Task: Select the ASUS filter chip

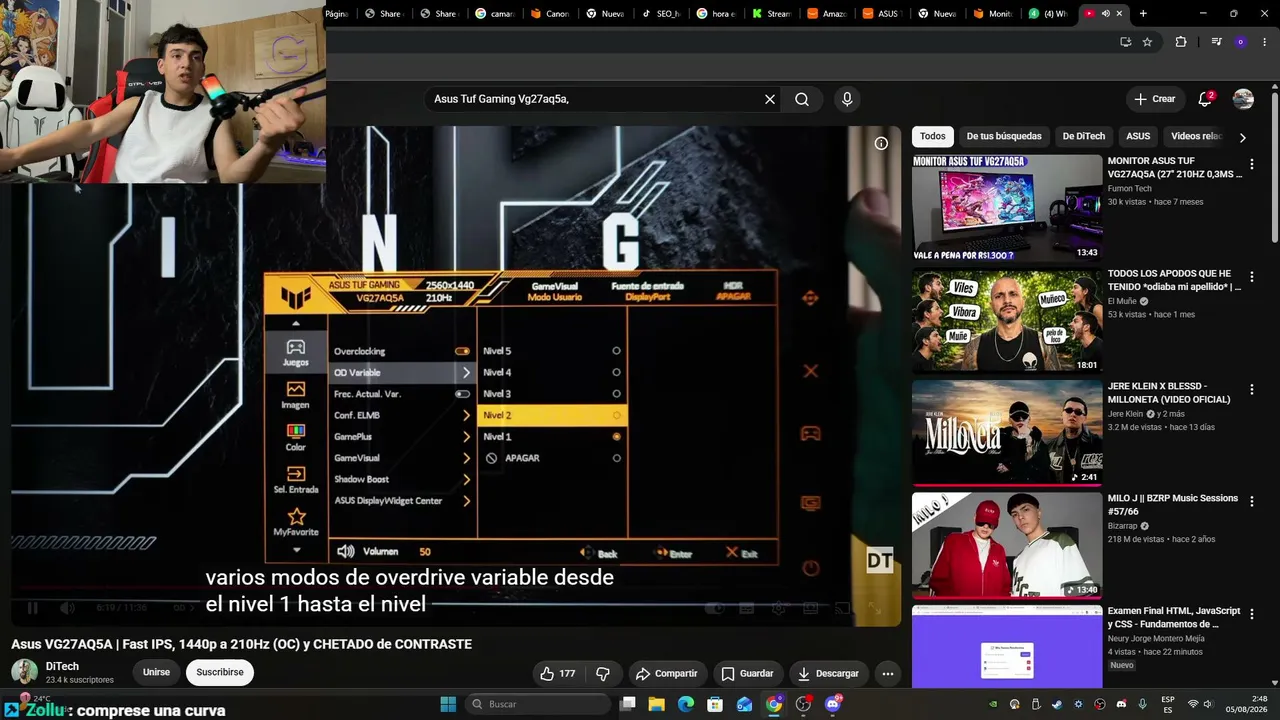Action: [1138, 136]
